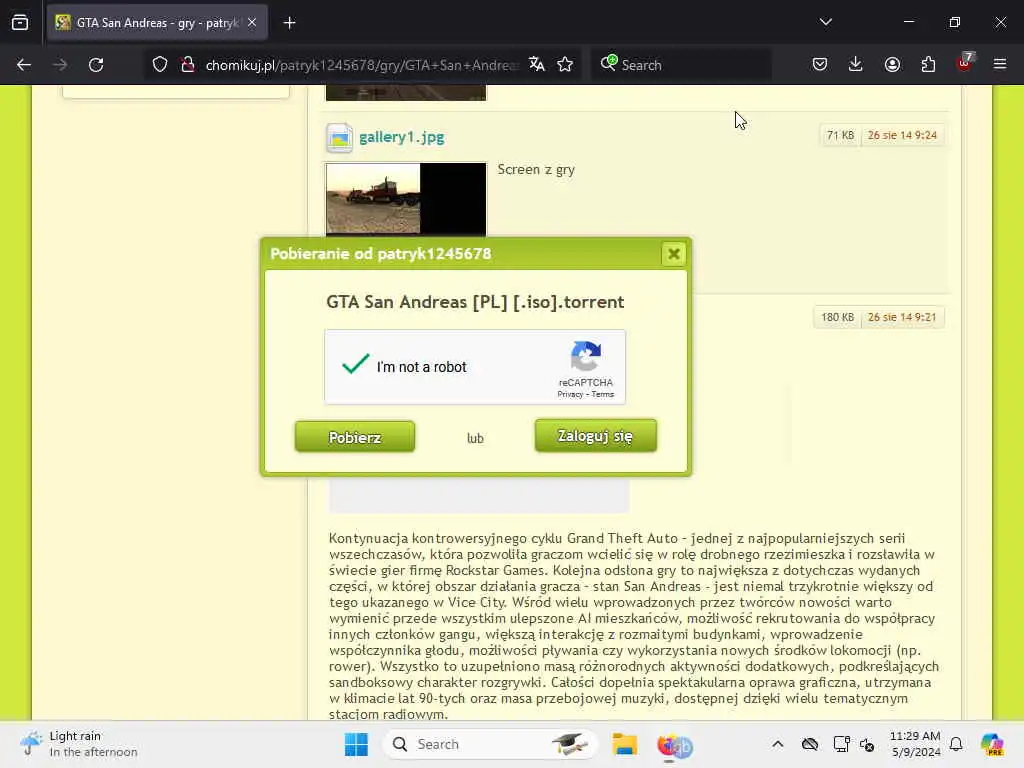1024x768 pixels.
Task: Open notifications bell icon
Action: (x=956, y=744)
